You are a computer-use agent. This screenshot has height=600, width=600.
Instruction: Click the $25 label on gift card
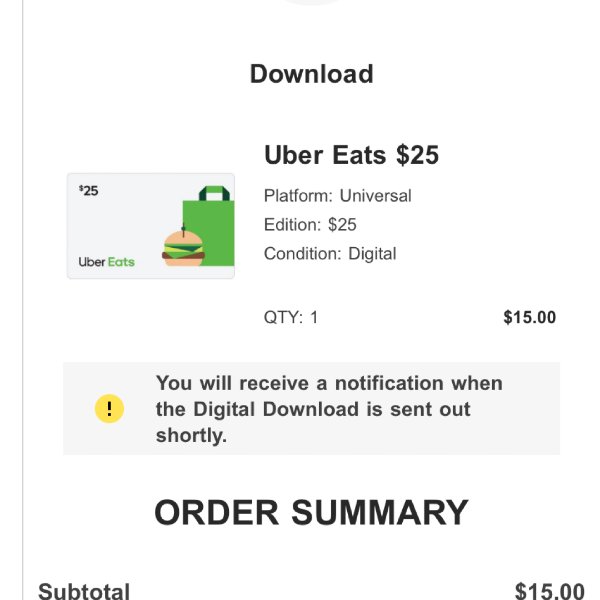pyautogui.click(x=88, y=191)
